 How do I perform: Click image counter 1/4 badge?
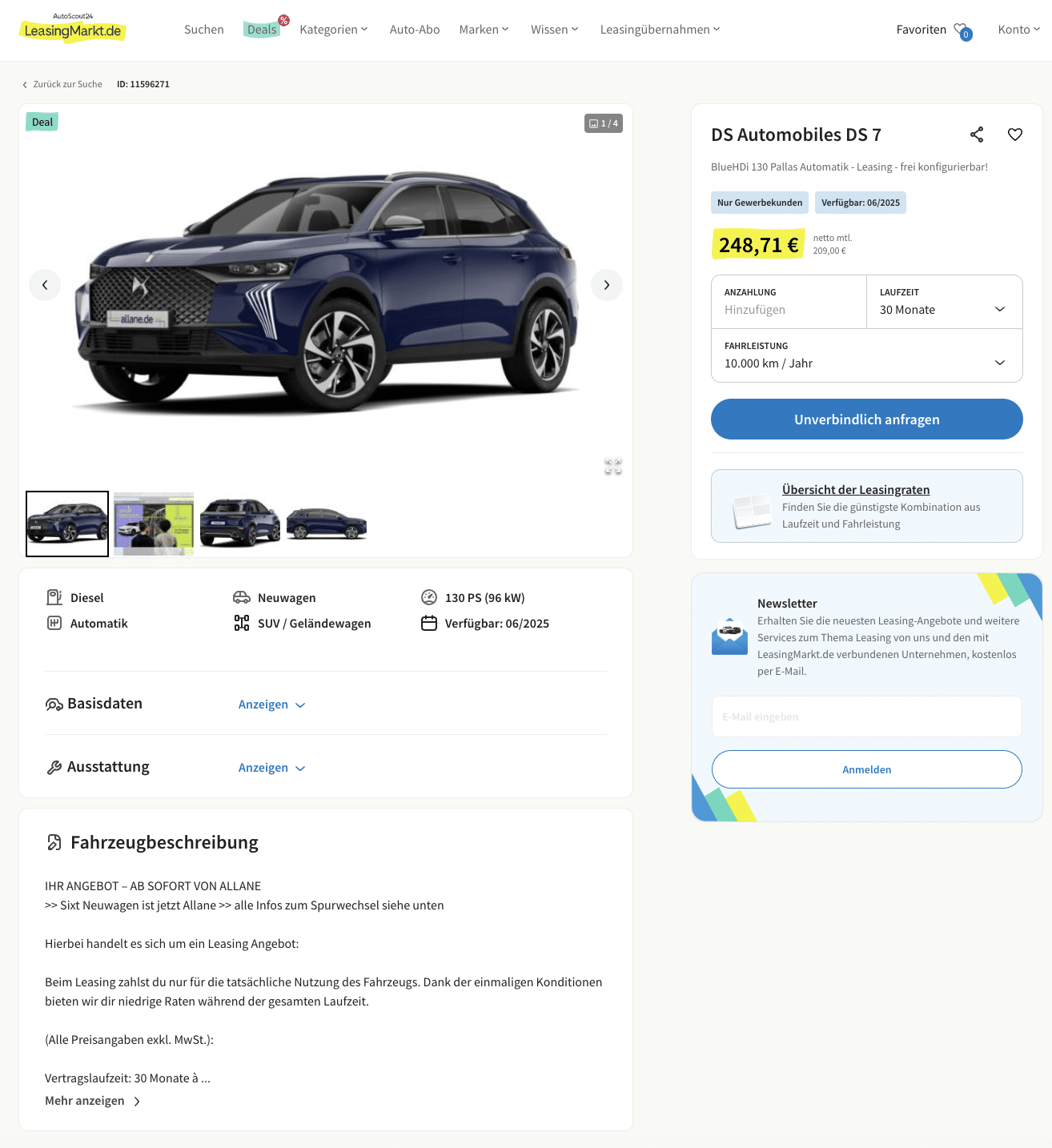point(604,123)
